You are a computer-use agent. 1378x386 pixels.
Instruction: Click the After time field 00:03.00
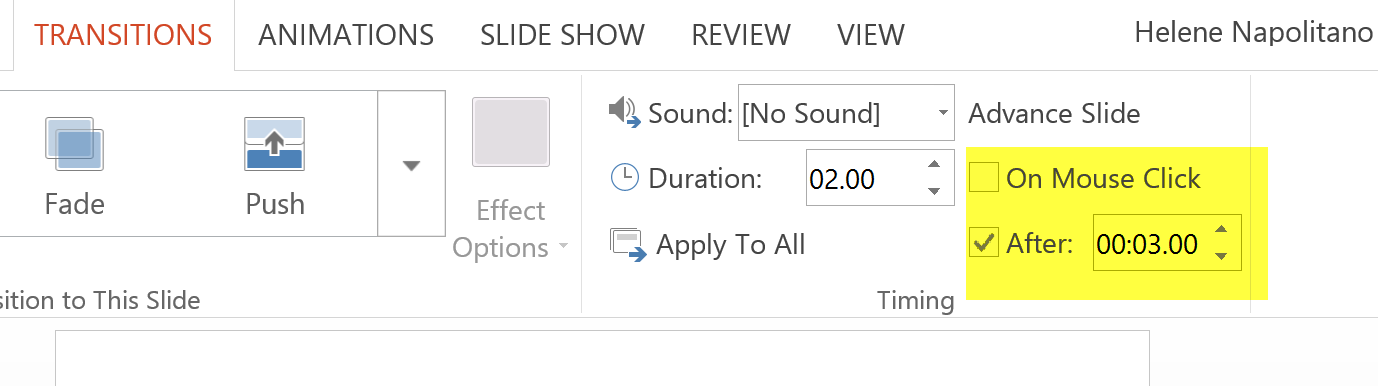point(1149,243)
